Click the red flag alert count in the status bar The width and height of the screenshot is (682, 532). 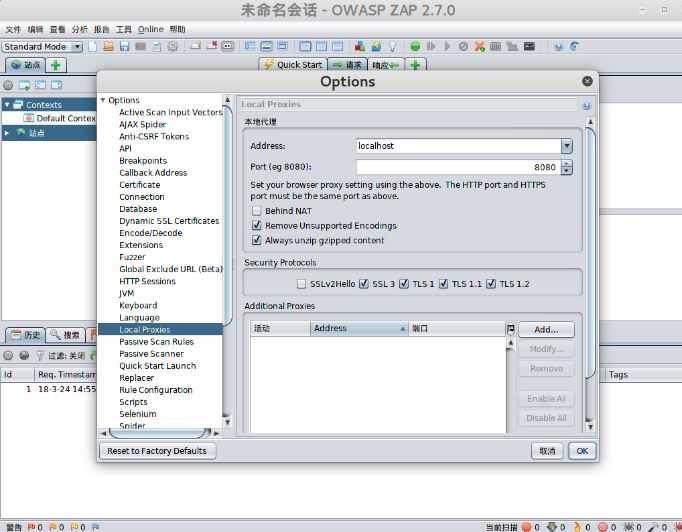click(x=35, y=527)
